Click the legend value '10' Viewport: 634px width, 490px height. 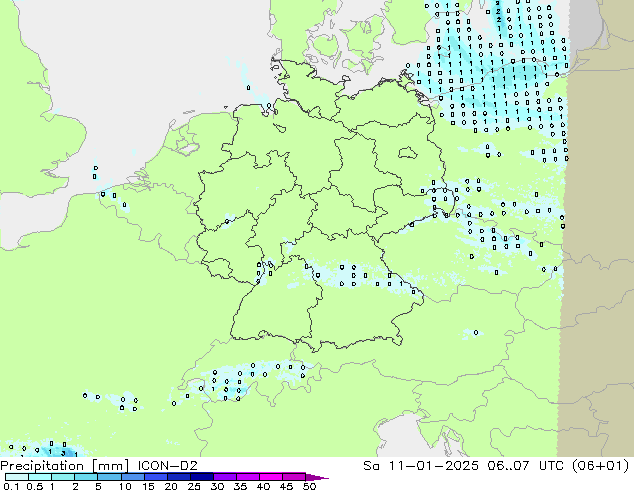click(125, 486)
